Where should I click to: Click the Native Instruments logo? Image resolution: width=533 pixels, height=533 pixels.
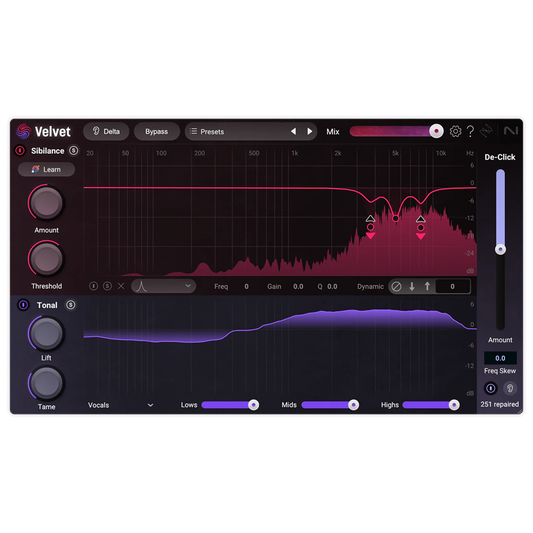511,131
